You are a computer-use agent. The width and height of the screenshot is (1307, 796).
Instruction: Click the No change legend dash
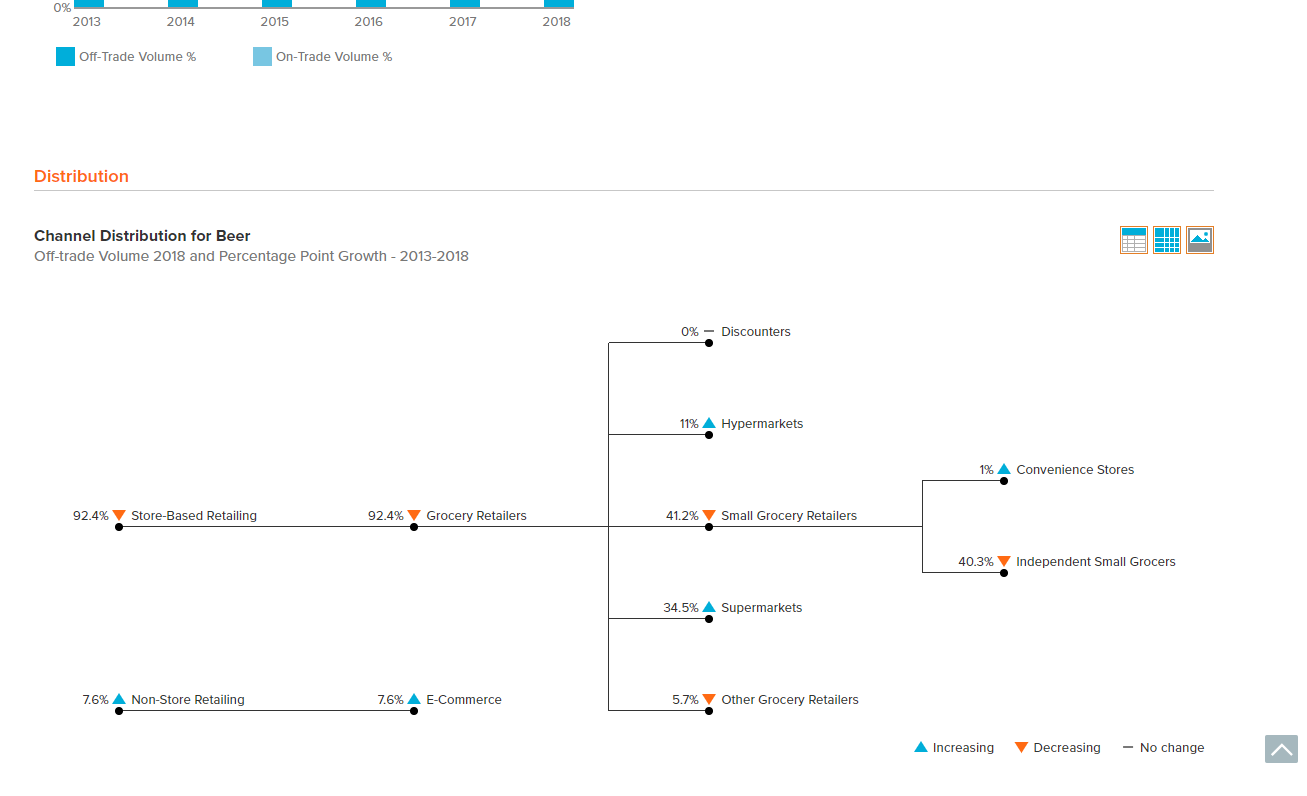[1128, 748]
